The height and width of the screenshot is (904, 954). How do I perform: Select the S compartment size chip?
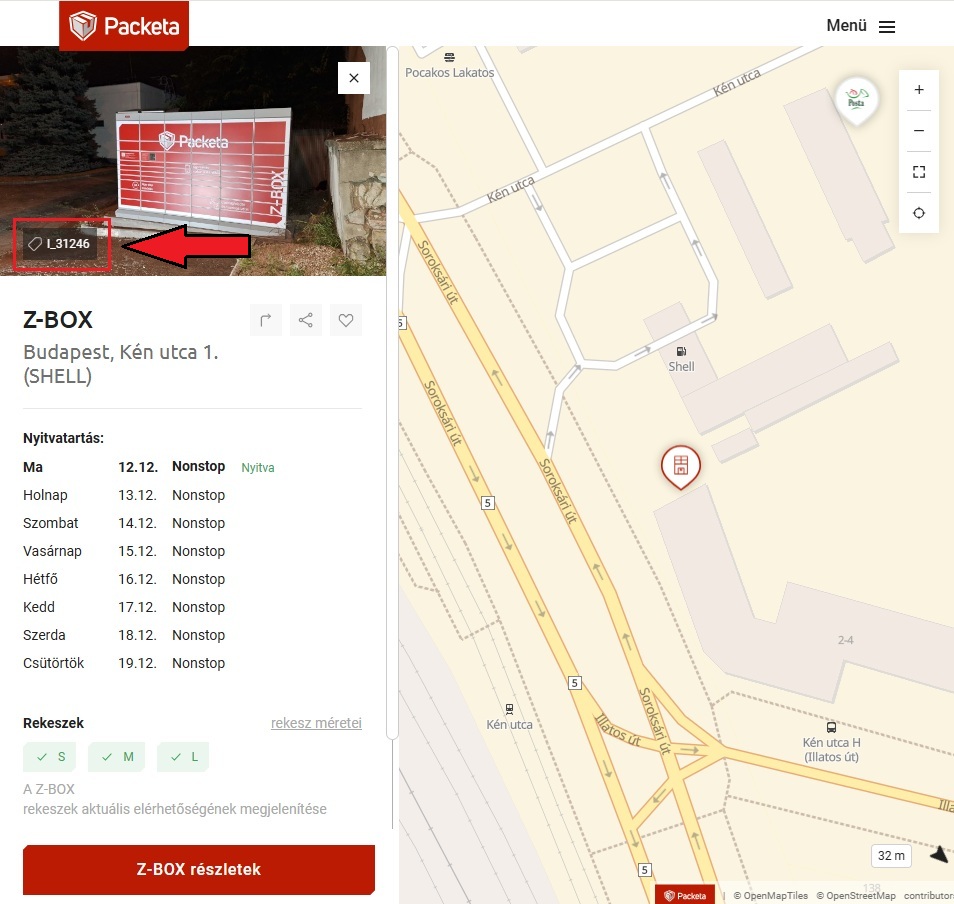click(x=52, y=757)
